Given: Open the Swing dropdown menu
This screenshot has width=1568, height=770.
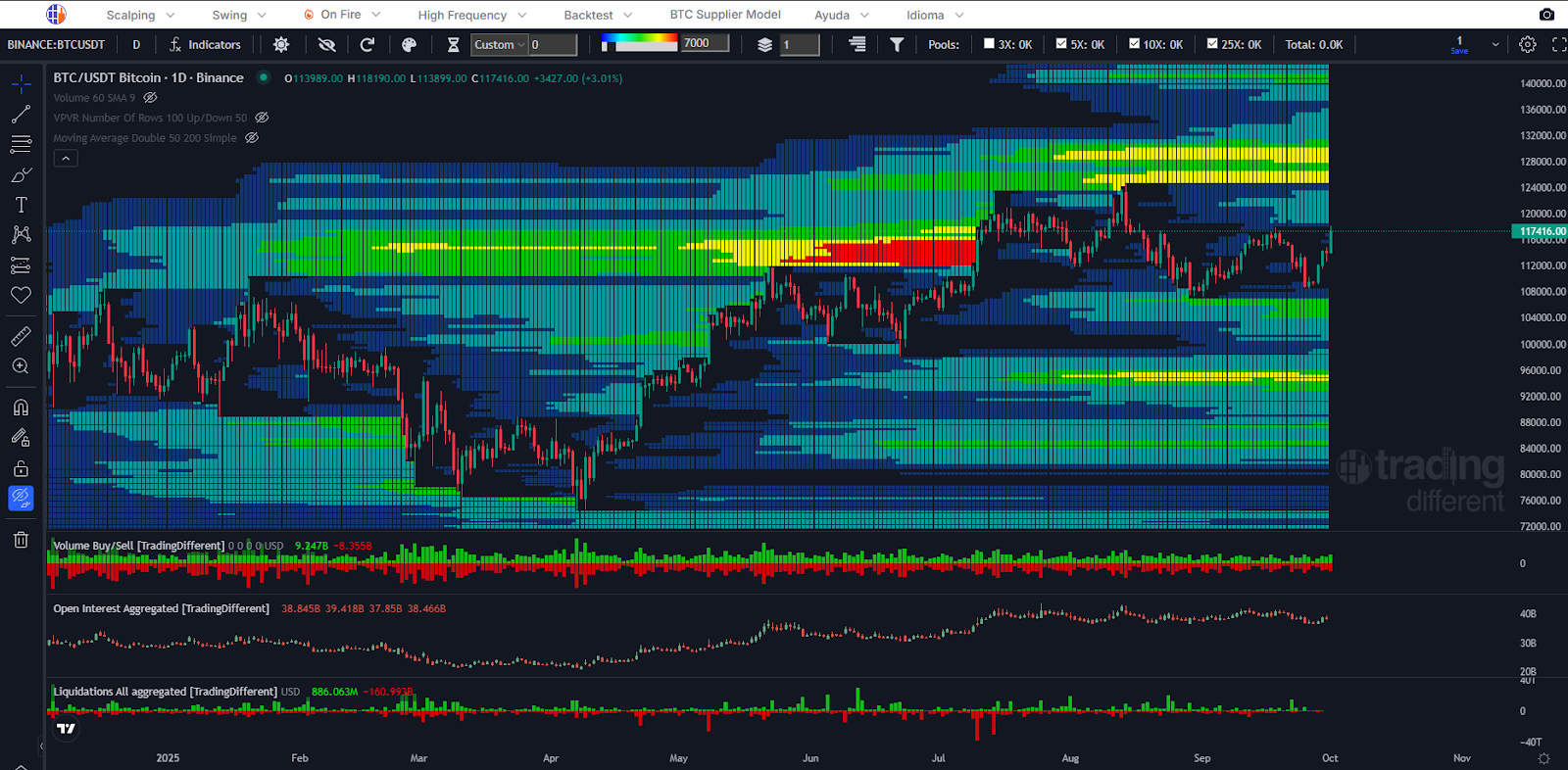Looking at the screenshot, I should pyautogui.click(x=239, y=15).
